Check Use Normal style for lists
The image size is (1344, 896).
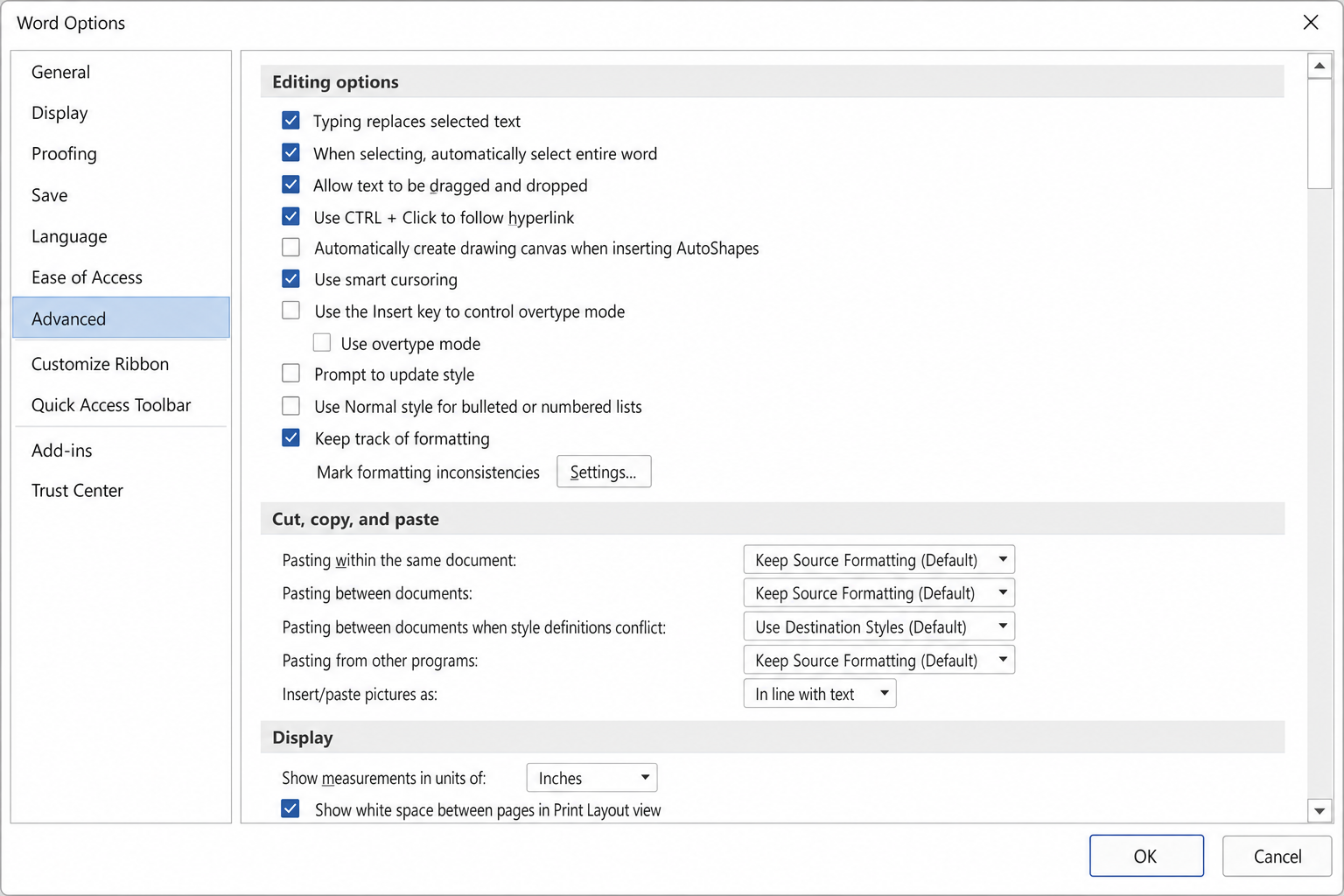pyautogui.click(x=291, y=406)
